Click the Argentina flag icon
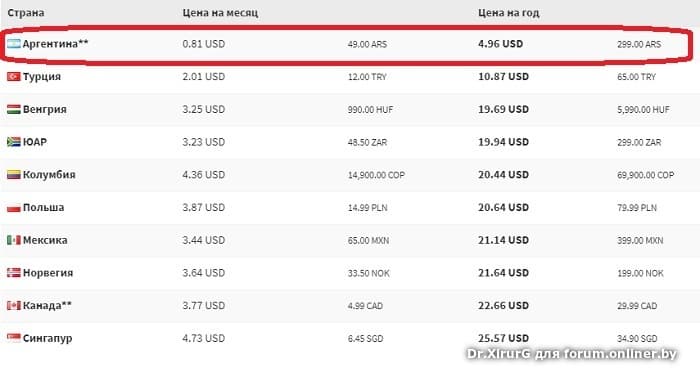 coord(14,44)
